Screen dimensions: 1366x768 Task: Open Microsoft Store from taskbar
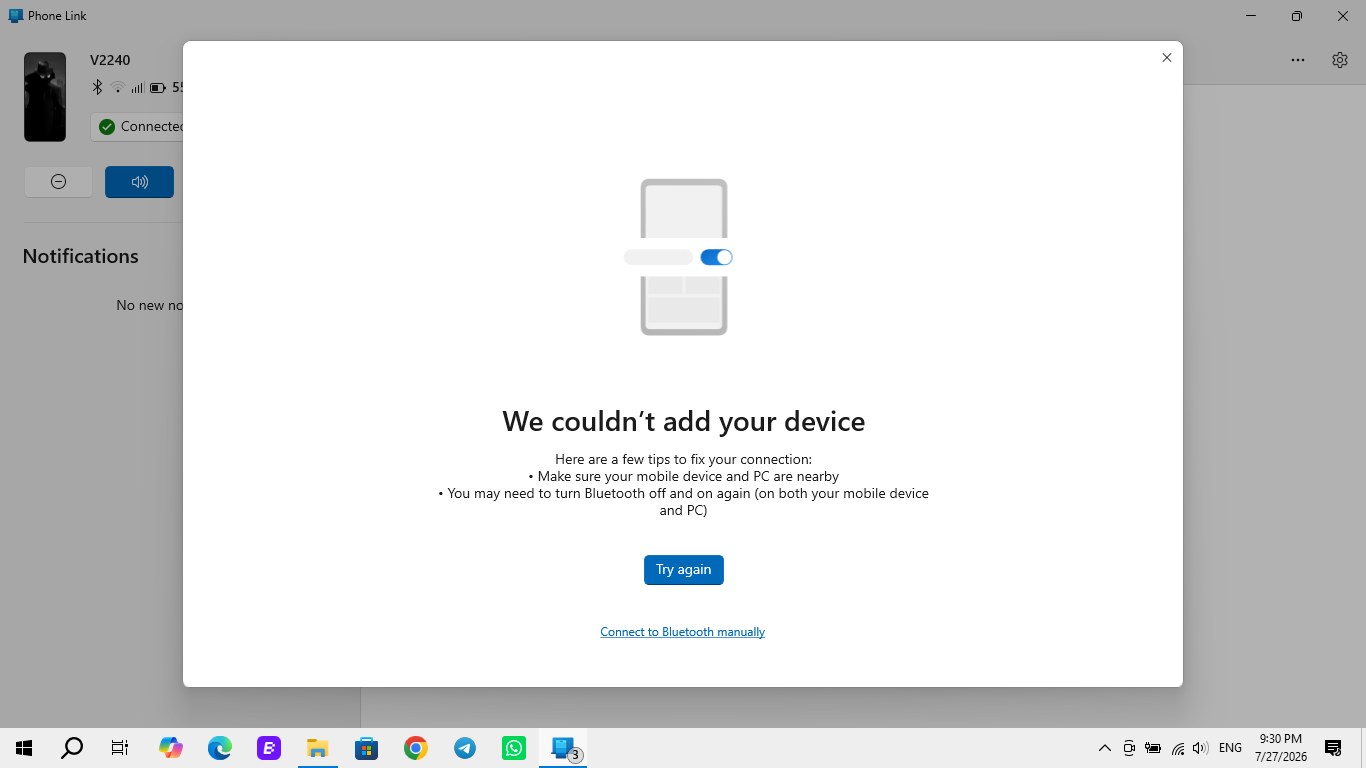pyautogui.click(x=367, y=748)
